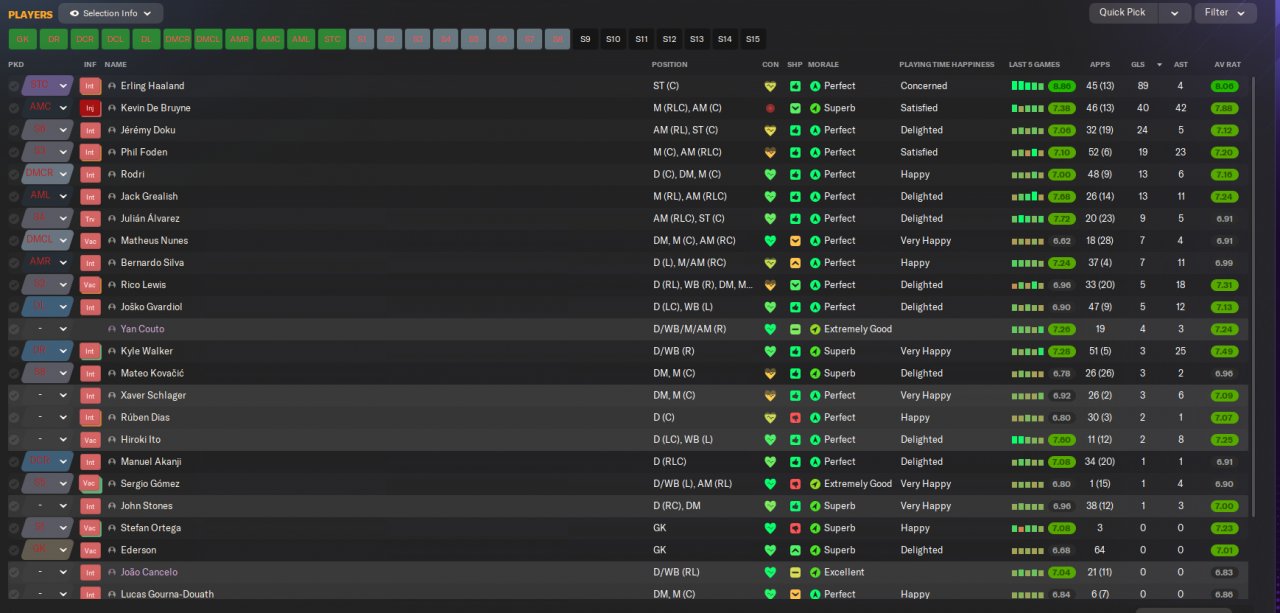Sort by the NAME column header

[116, 64]
